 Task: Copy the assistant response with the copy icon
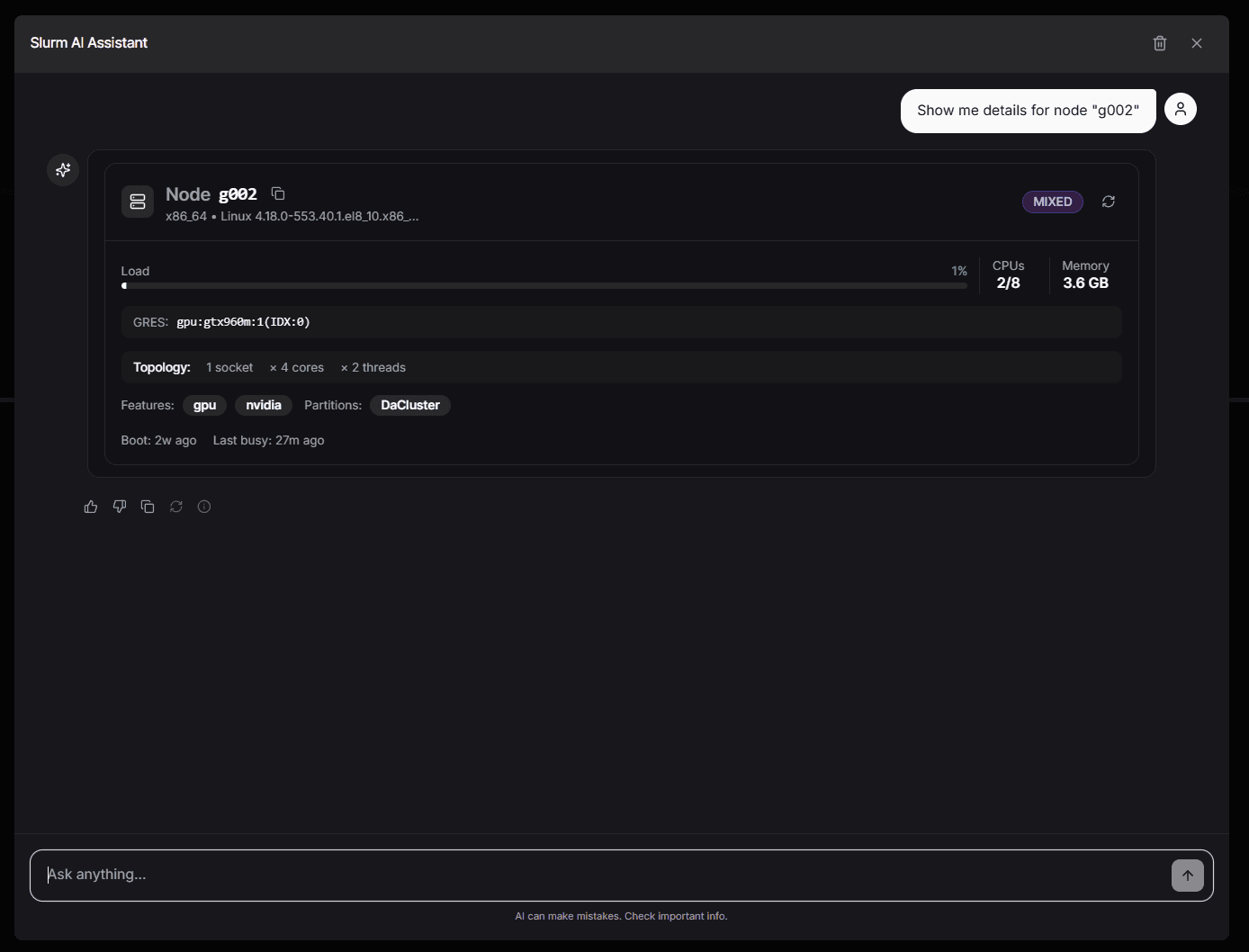tap(148, 507)
